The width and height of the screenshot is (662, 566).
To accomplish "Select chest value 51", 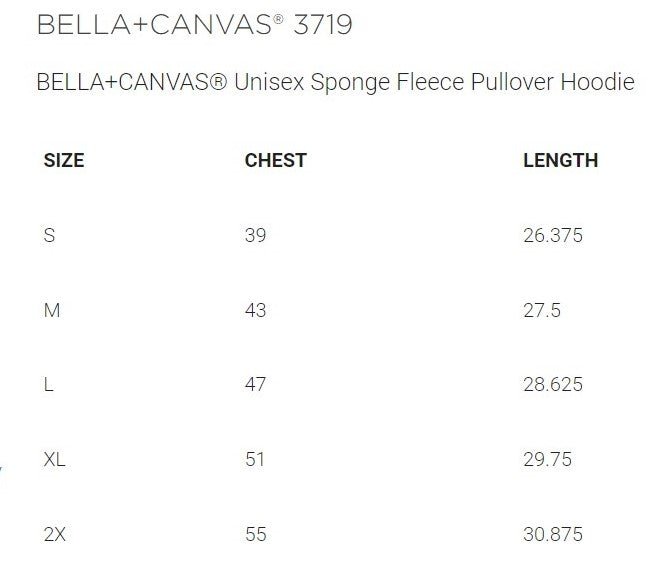I will click(255, 460).
